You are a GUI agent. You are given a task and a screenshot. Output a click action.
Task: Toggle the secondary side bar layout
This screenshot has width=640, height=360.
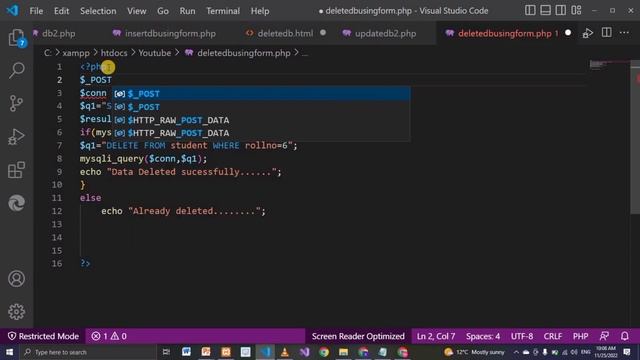(x=560, y=10)
